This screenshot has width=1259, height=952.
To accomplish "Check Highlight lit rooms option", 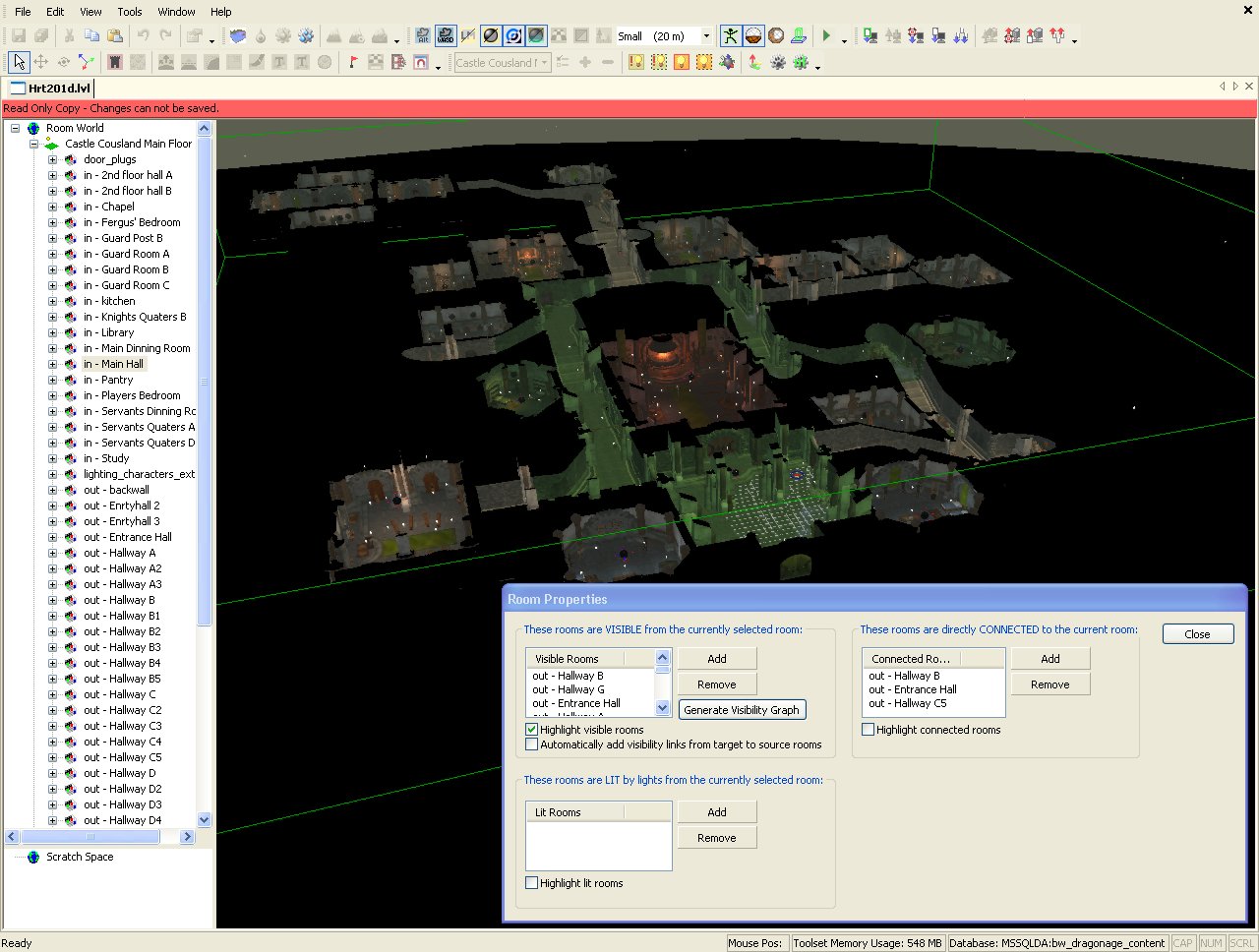I will point(532,883).
